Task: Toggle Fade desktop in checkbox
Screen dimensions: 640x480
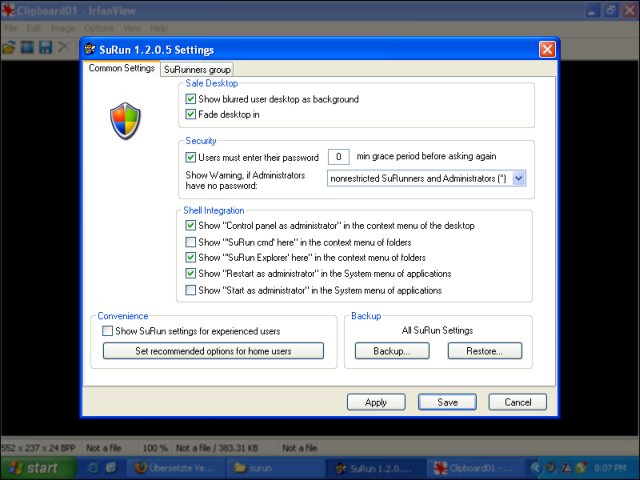Action: [190, 114]
